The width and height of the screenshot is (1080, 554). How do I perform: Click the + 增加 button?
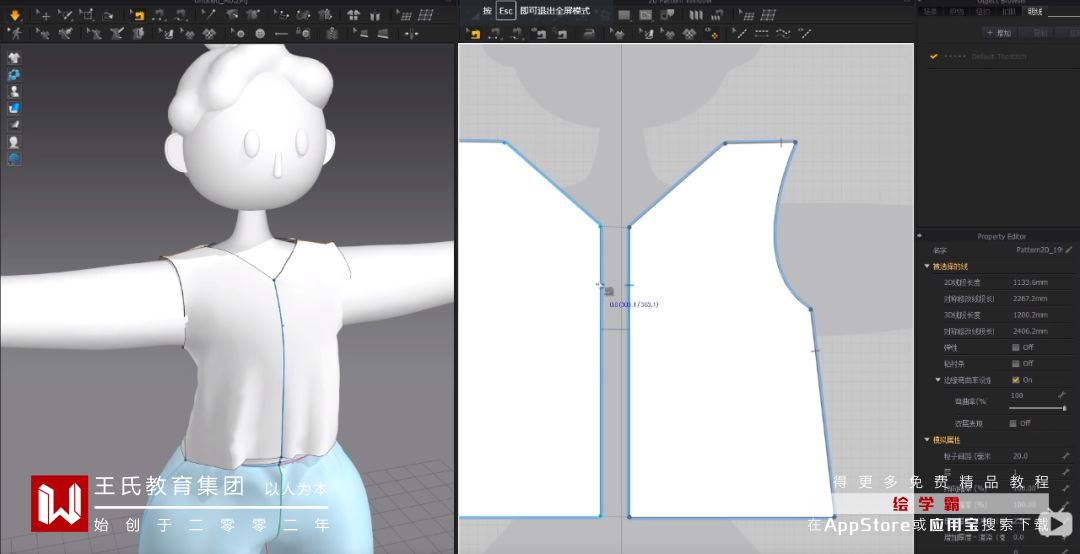coord(999,33)
